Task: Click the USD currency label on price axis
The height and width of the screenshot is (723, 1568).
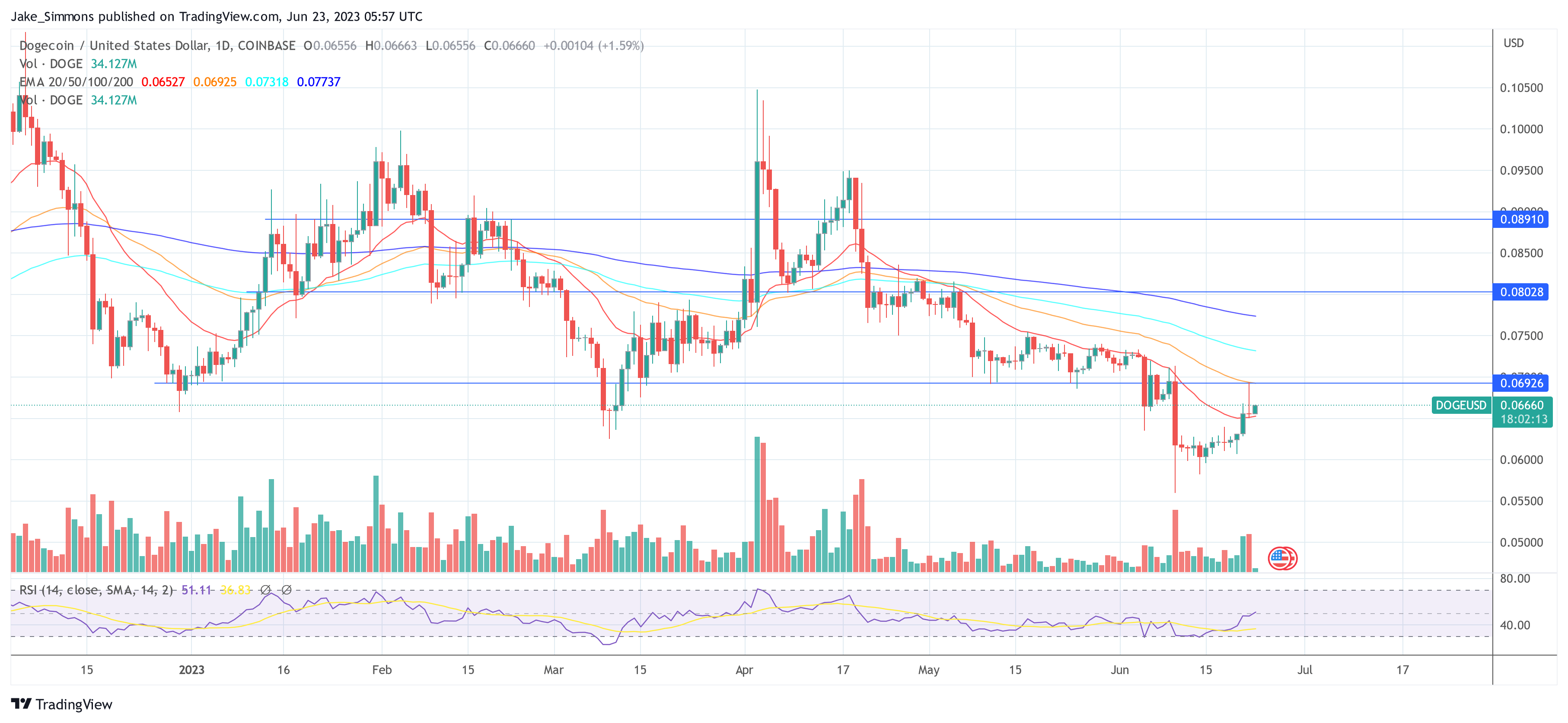Action: click(1513, 43)
